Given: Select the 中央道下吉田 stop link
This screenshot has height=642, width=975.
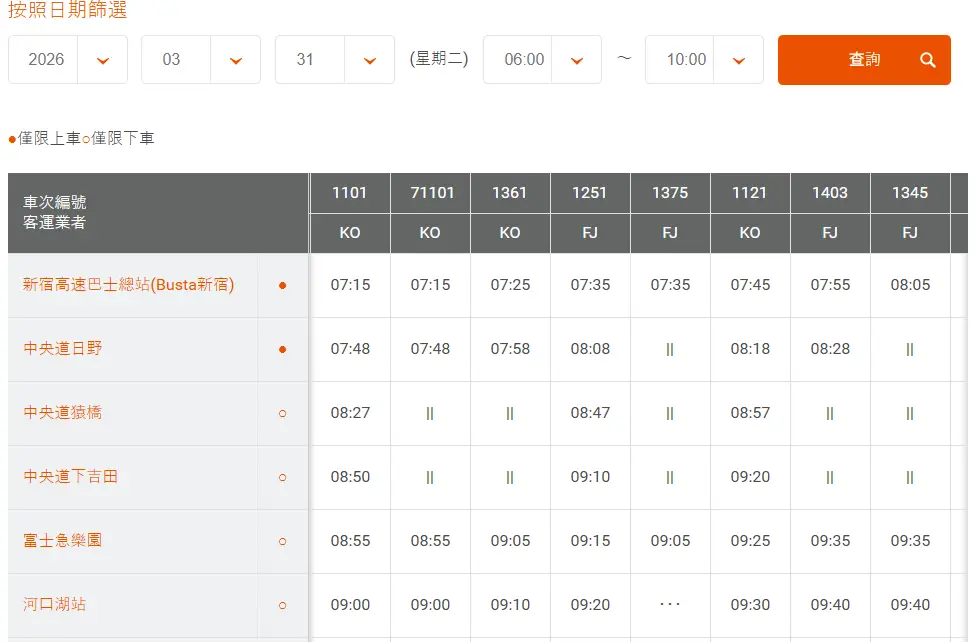Looking at the screenshot, I should click(71, 477).
